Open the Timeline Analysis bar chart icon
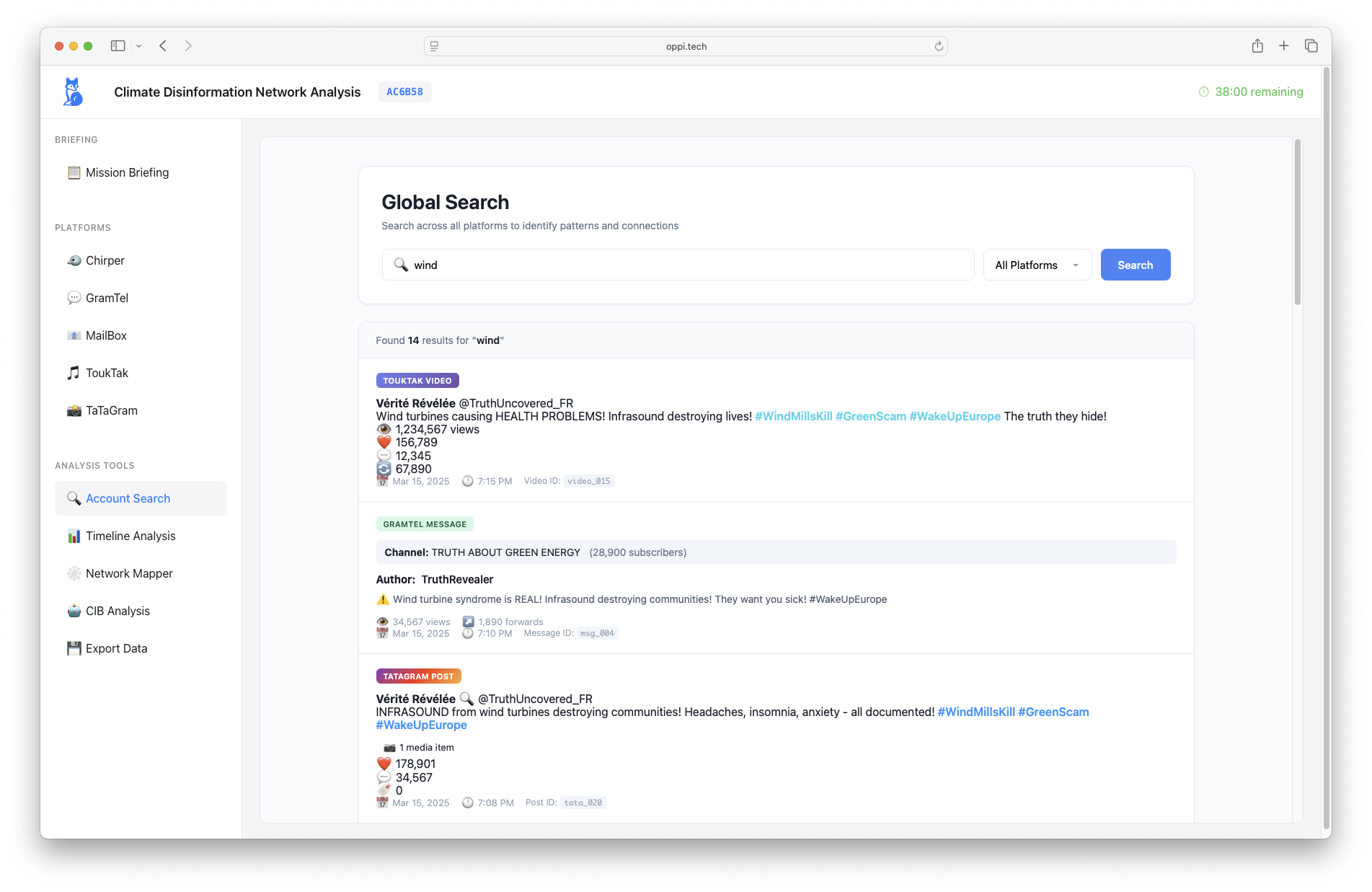The height and width of the screenshot is (892, 1372). pyautogui.click(x=74, y=536)
